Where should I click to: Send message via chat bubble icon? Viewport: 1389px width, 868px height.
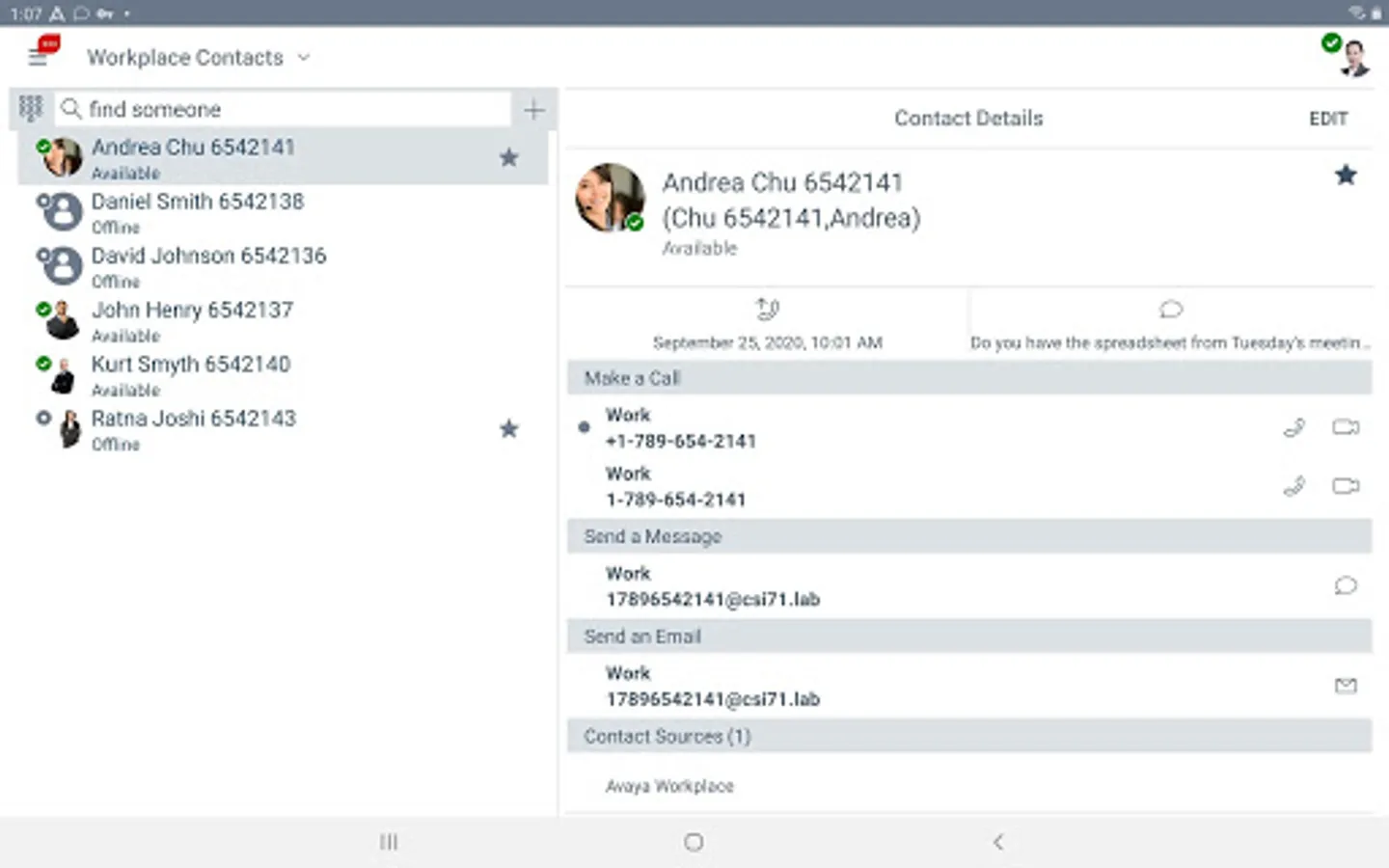click(x=1346, y=585)
